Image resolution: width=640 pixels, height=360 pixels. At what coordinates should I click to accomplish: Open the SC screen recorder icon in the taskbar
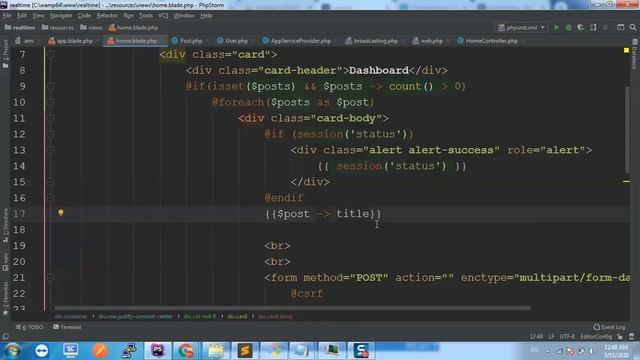70,350
